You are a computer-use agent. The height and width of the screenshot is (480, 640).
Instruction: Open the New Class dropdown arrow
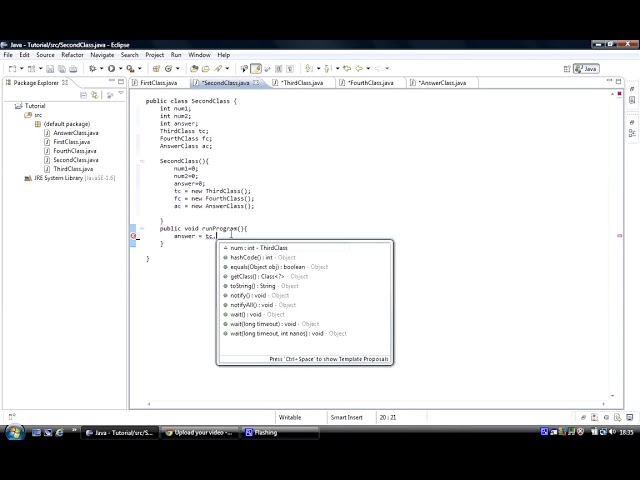click(177, 69)
